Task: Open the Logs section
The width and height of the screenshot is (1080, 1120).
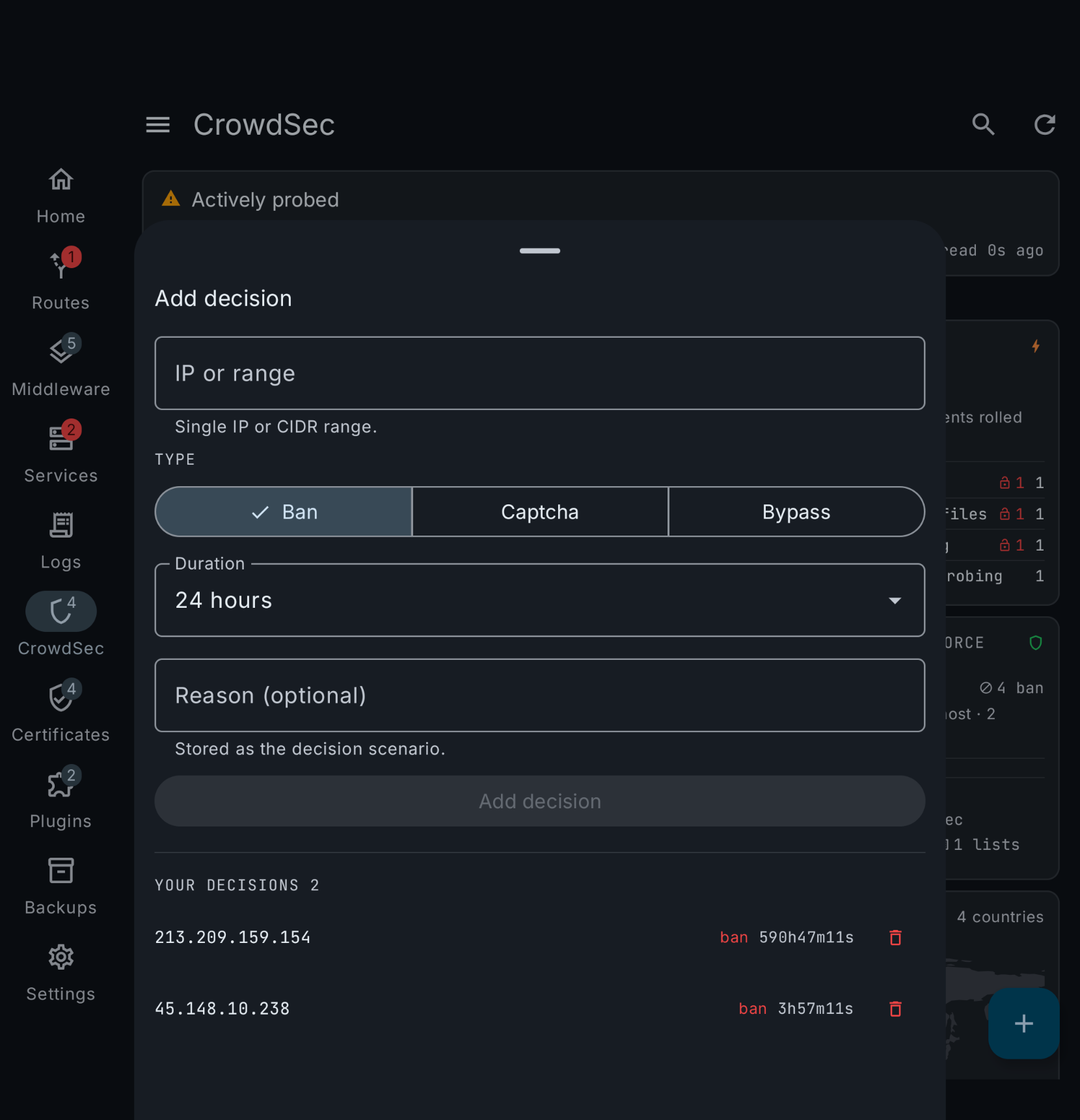Action: (61, 540)
